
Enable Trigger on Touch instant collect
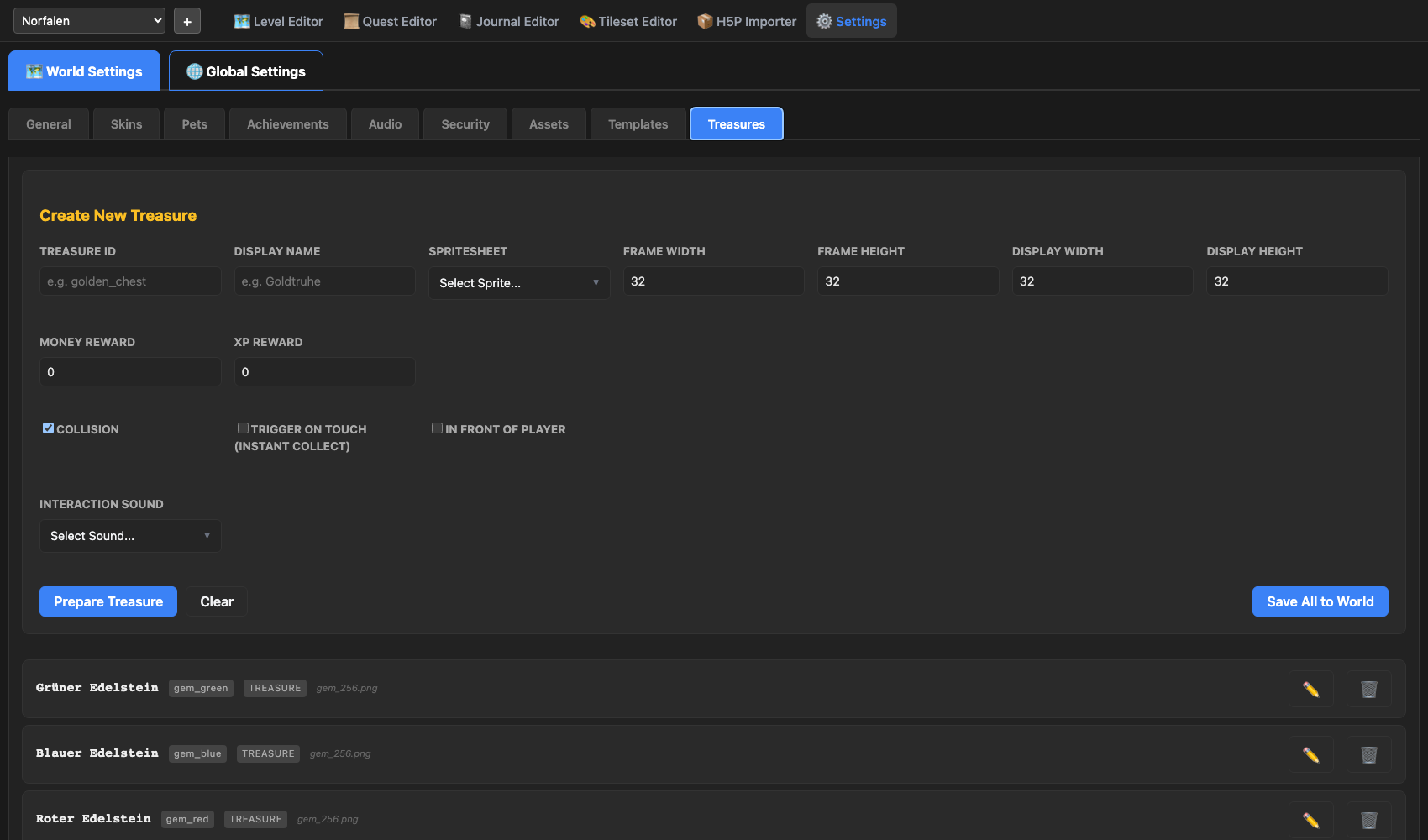coord(243,428)
